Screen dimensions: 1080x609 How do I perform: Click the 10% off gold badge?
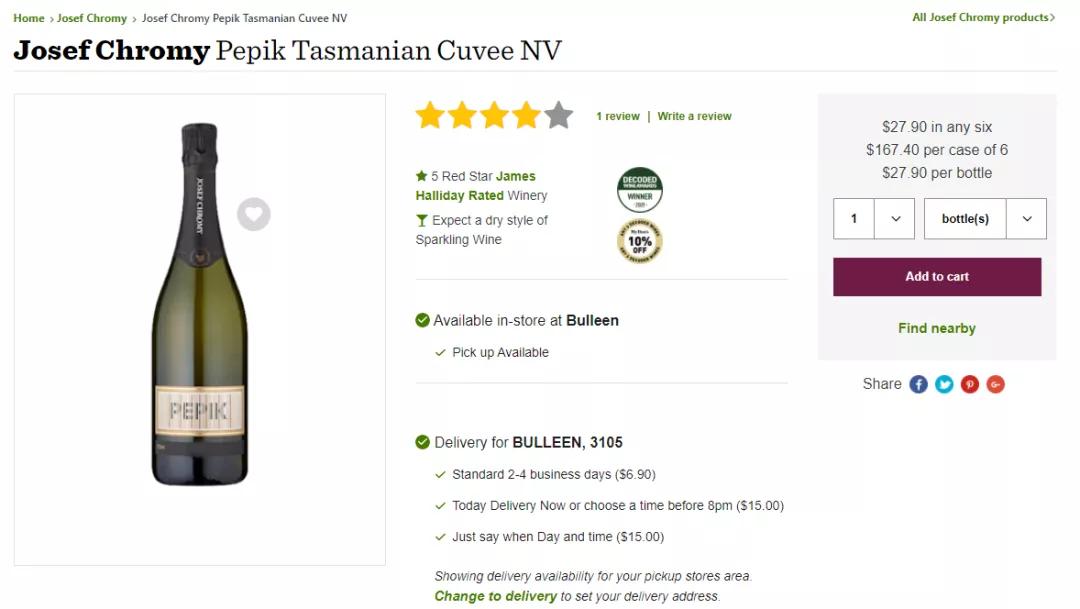tap(639, 241)
